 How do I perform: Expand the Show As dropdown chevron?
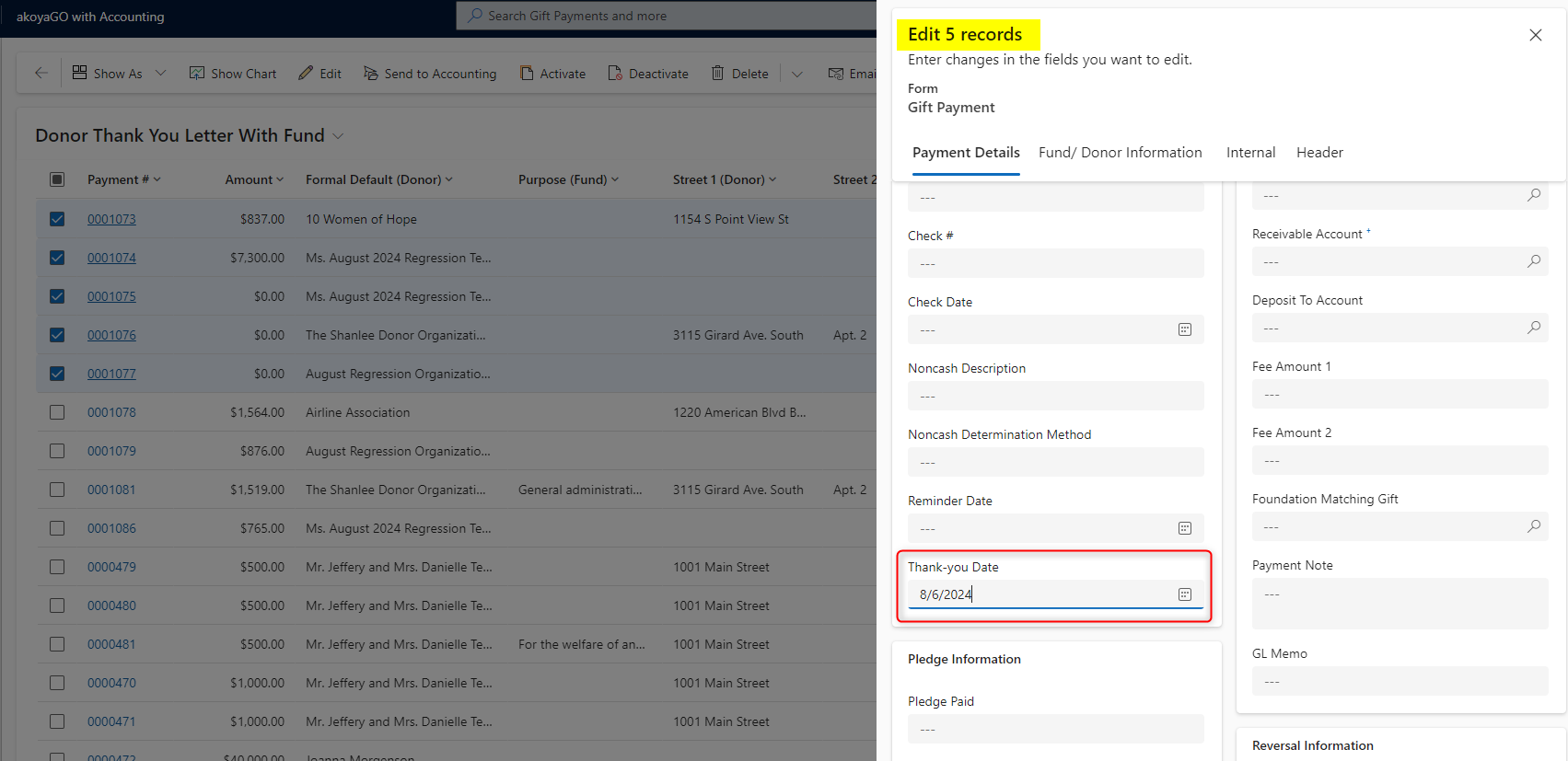(160, 74)
